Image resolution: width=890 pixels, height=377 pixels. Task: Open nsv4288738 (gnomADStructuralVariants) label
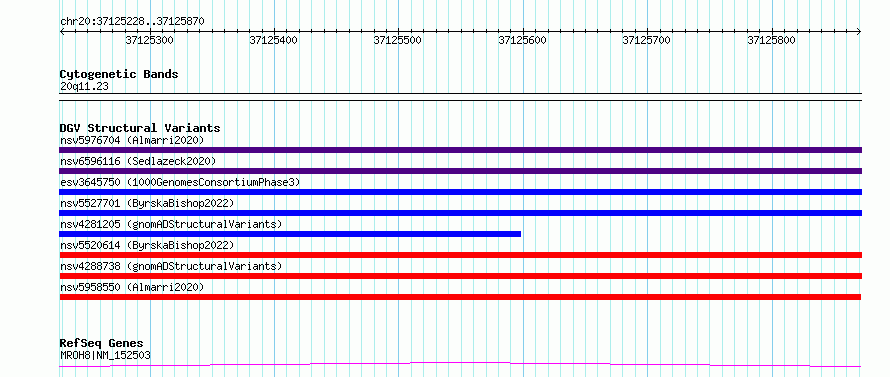(171, 266)
